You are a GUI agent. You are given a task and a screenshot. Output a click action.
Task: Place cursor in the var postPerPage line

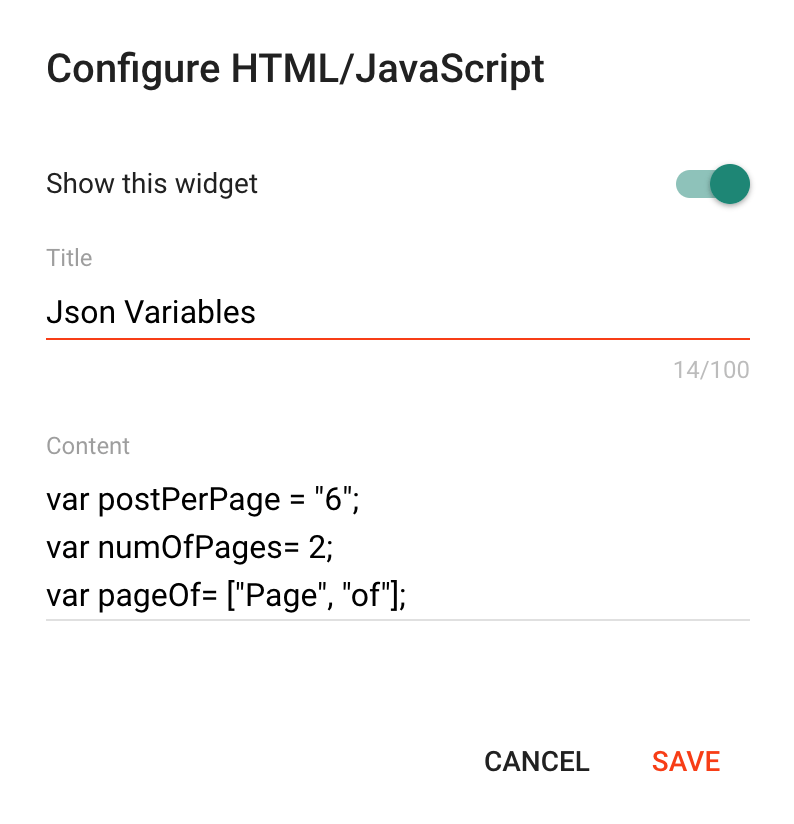[203, 499]
